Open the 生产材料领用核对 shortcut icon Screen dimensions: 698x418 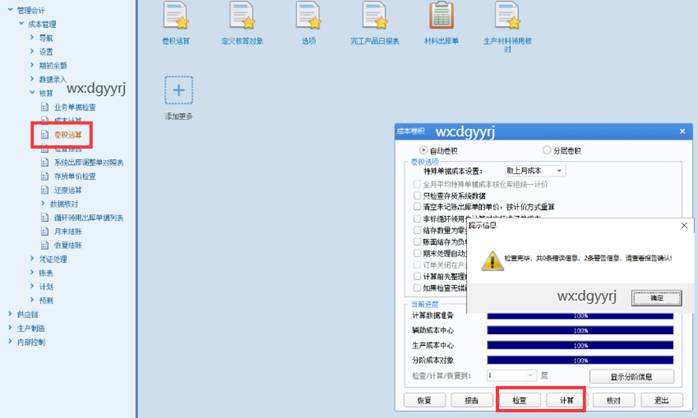pyautogui.click(x=509, y=17)
